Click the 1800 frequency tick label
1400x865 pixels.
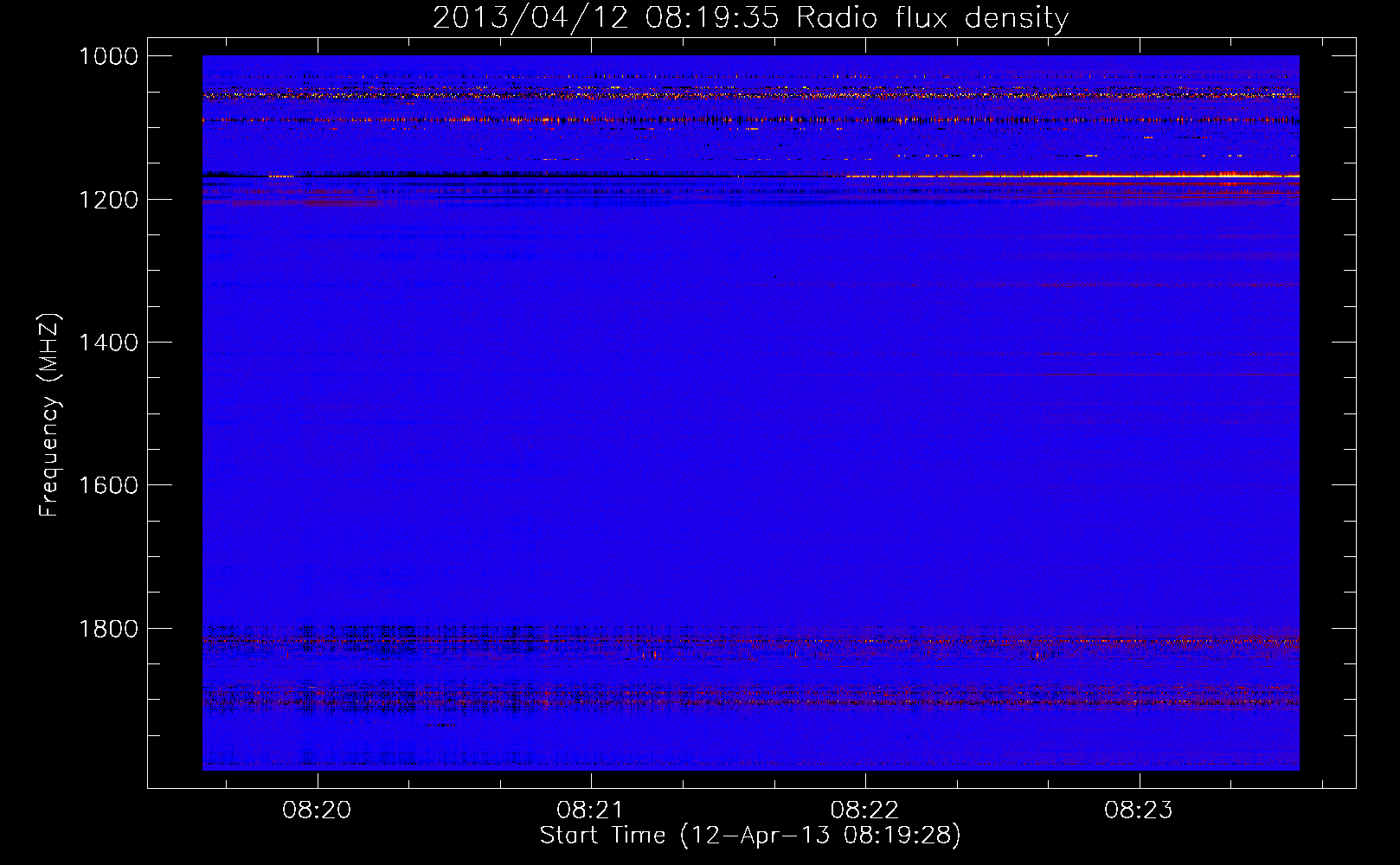point(108,629)
